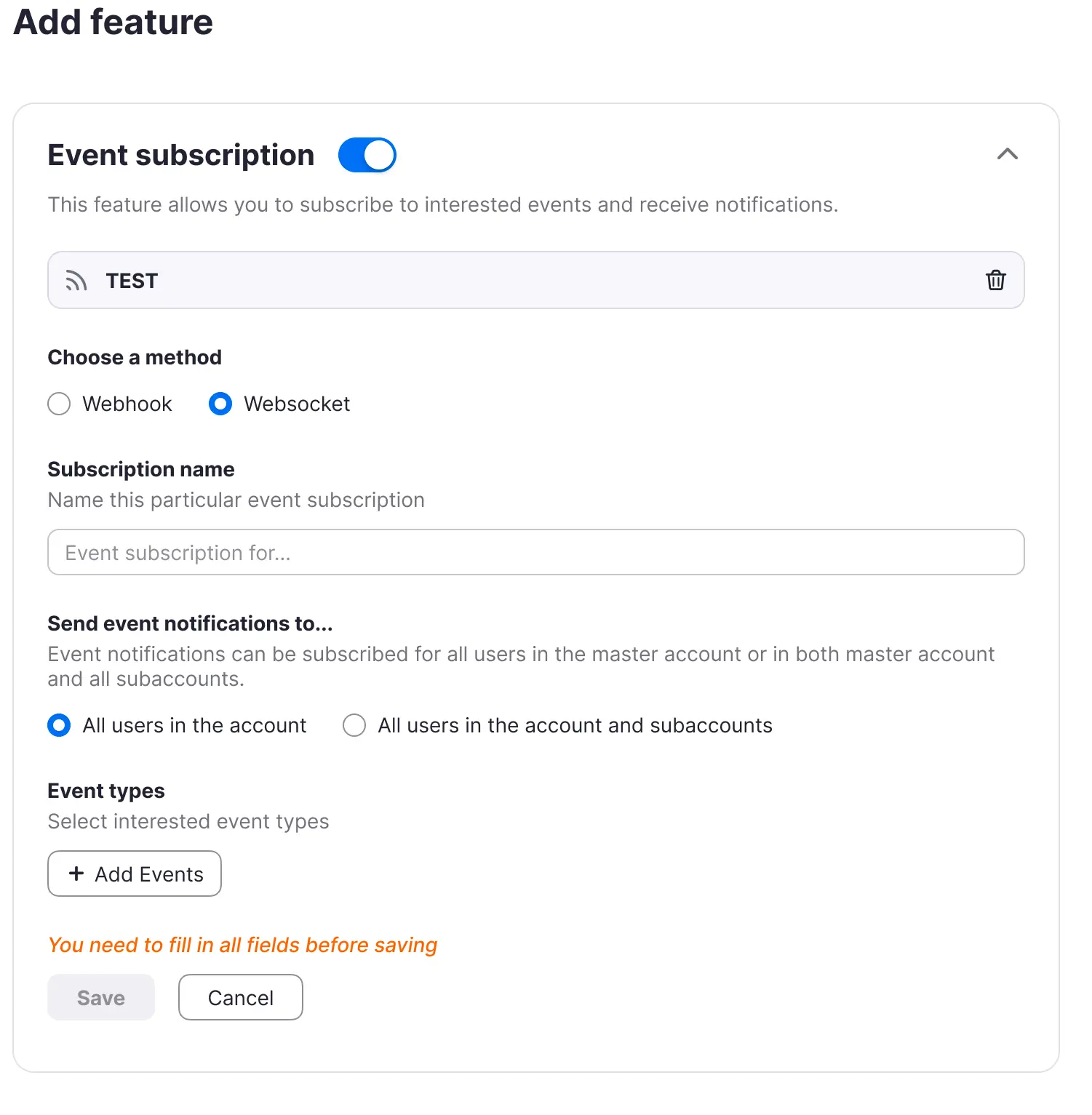Select the Webhook method option

[x=59, y=404]
